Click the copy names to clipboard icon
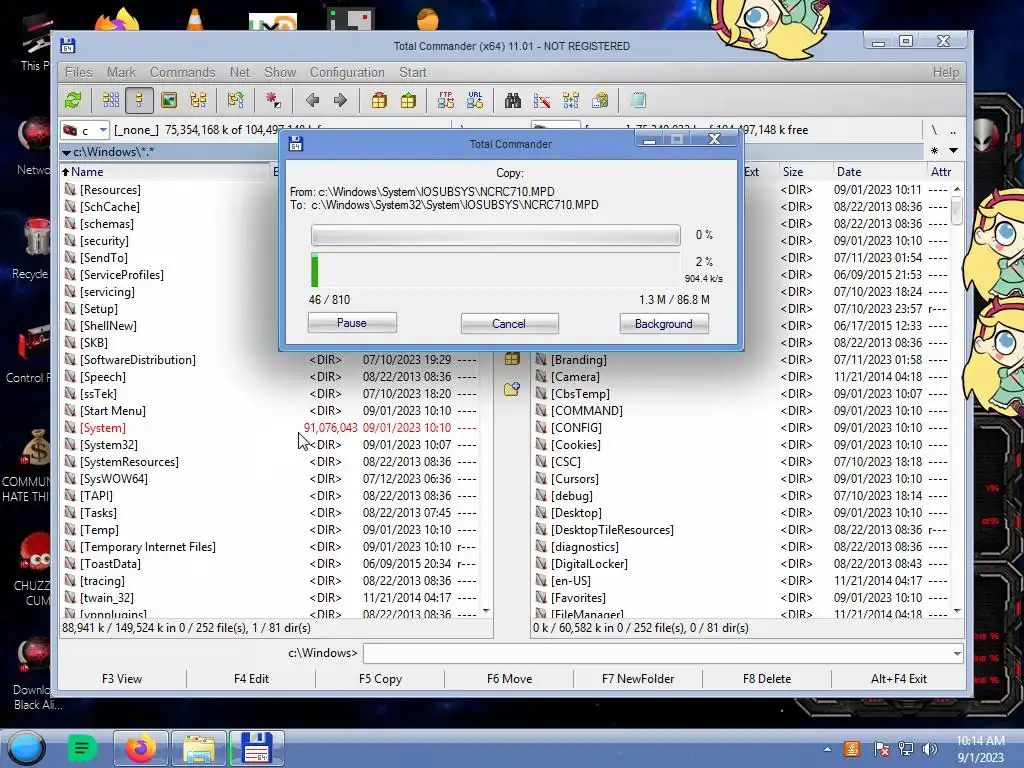 click(x=600, y=100)
